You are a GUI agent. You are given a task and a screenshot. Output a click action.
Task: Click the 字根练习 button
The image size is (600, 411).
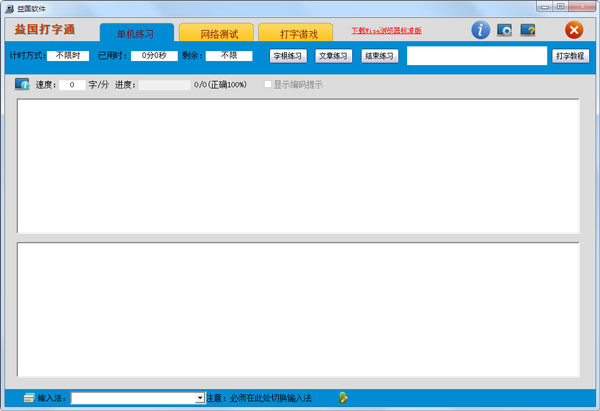tap(288, 56)
